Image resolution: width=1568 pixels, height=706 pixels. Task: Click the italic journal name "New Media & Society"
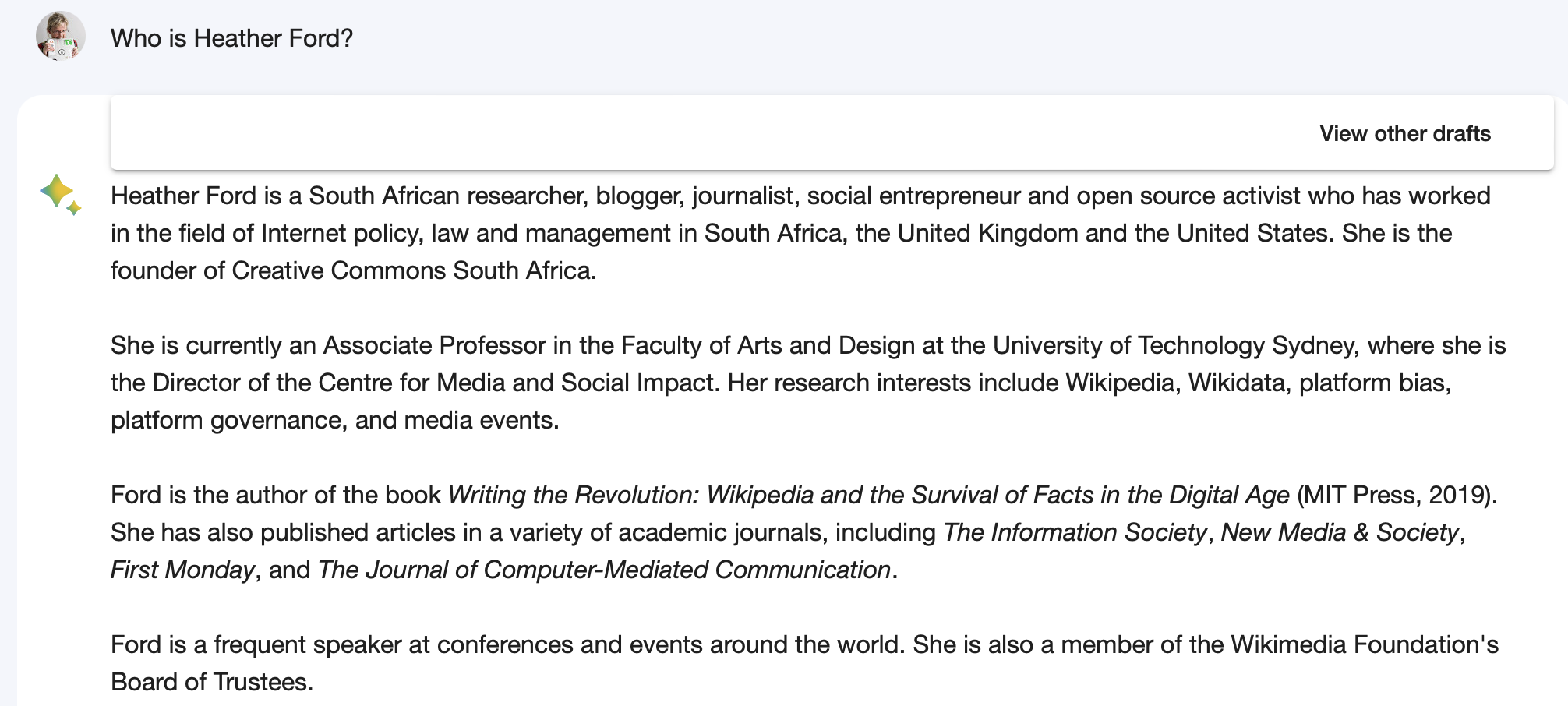[x=1339, y=532]
